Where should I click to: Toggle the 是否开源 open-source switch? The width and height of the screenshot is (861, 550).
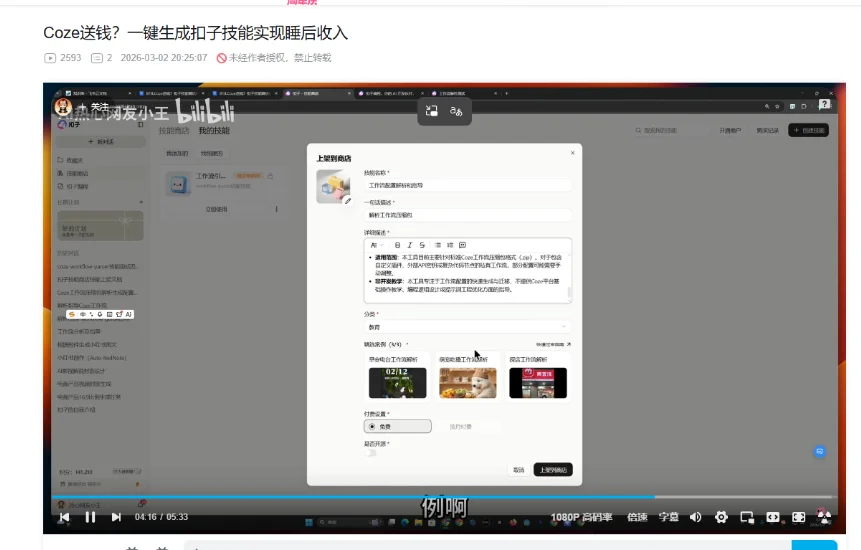tap(371, 453)
